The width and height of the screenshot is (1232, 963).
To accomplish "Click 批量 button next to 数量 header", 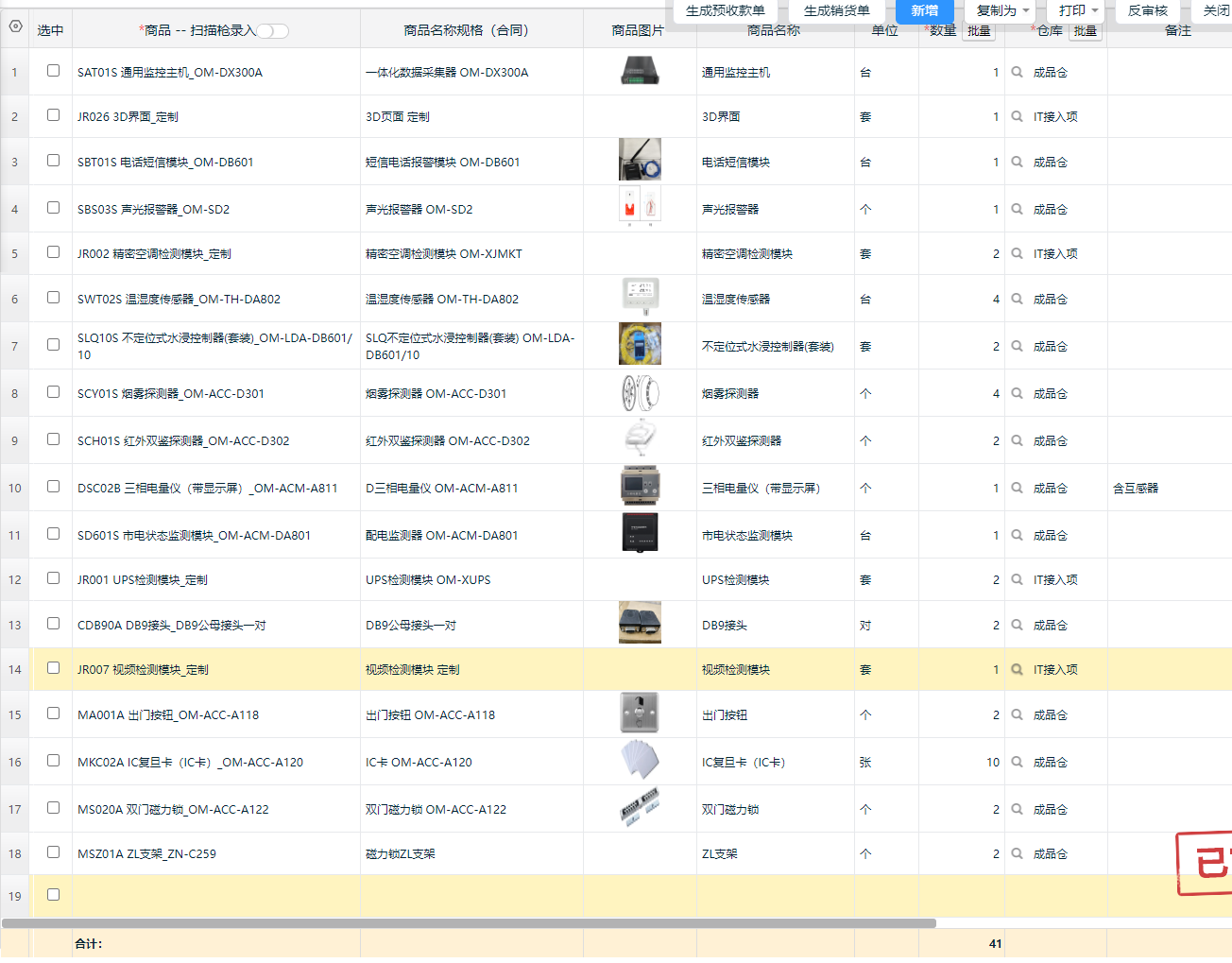I will (x=980, y=31).
